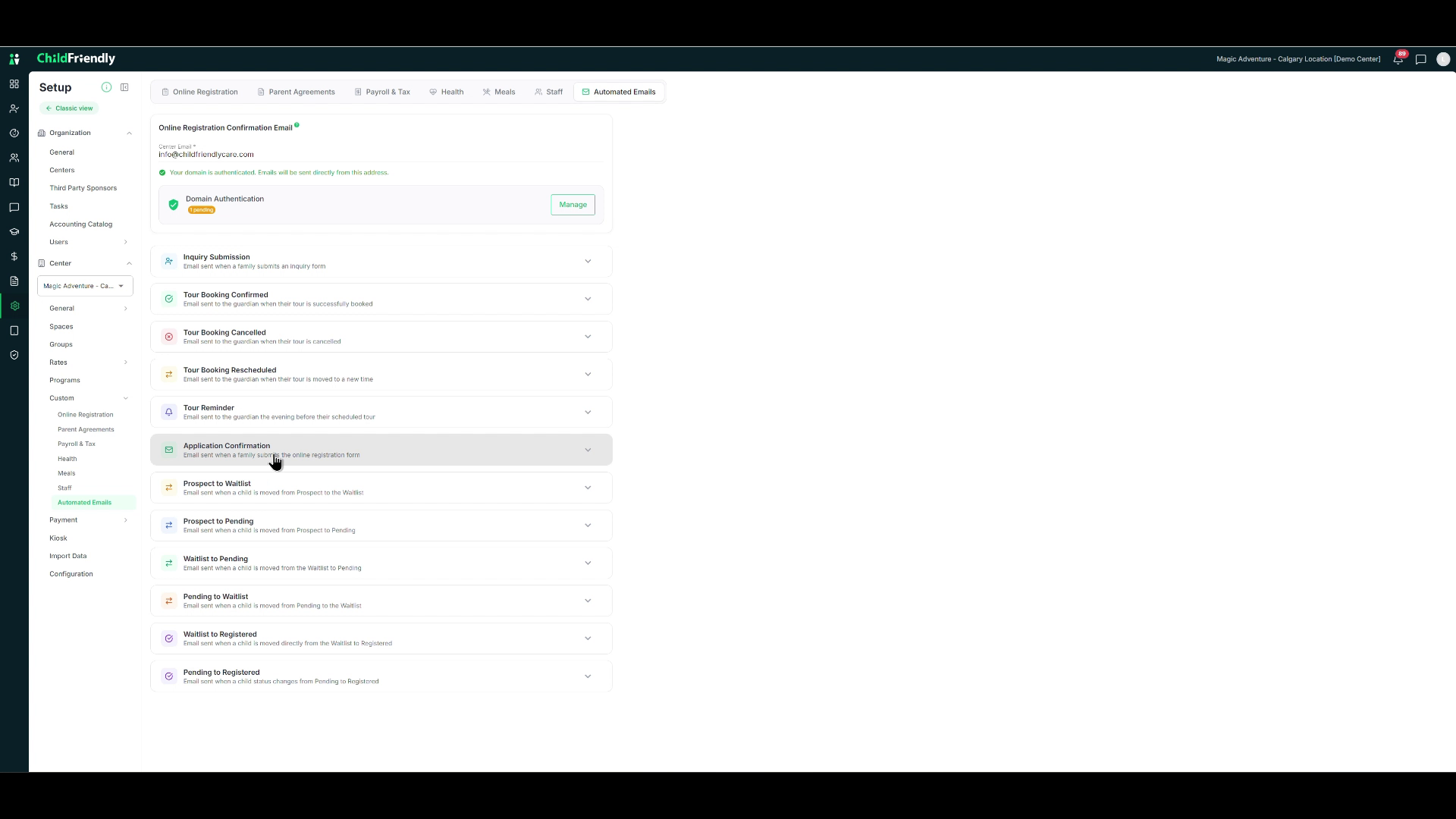
Task: Collapse the Center section chevron
Action: pyautogui.click(x=129, y=264)
